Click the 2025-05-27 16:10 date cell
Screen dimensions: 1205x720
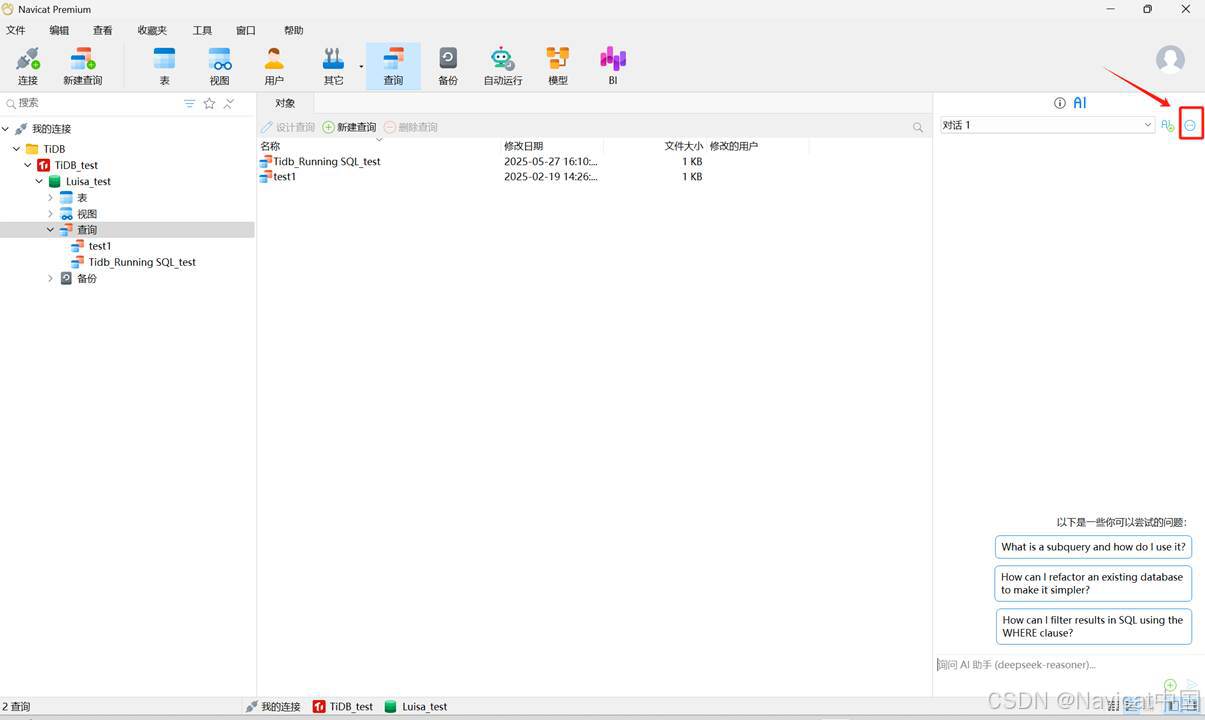click(x=550, y=161)
